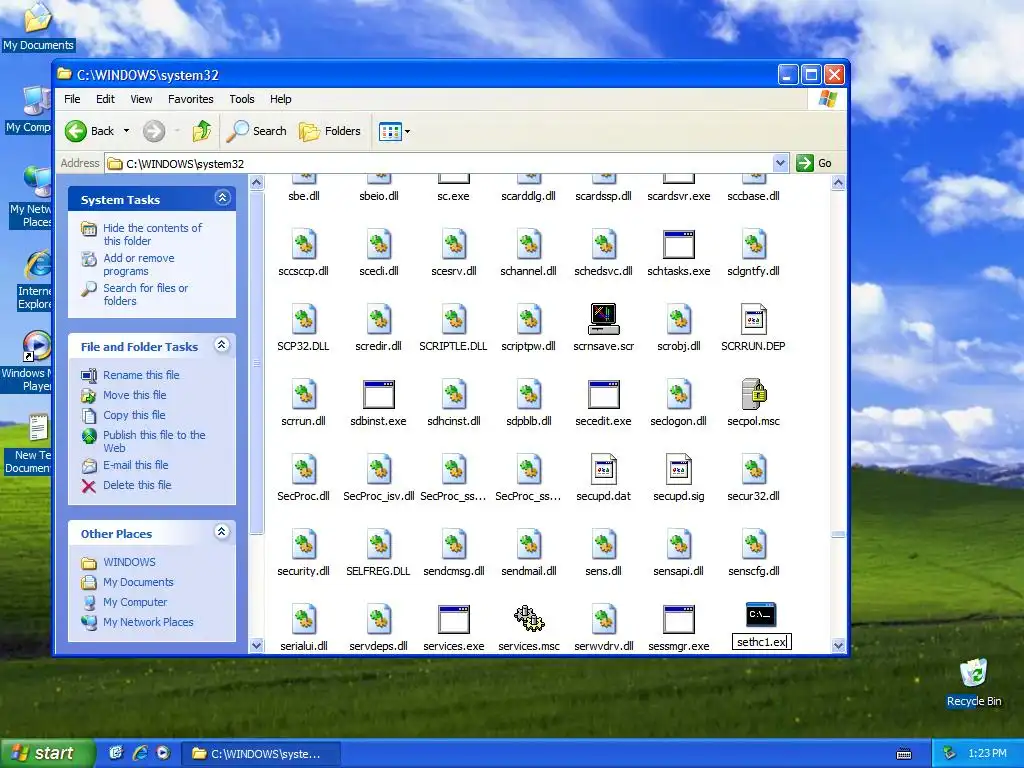1024x768 pixels.
Task: Select the secupd.dat file icon
Action: click(603, 470)
